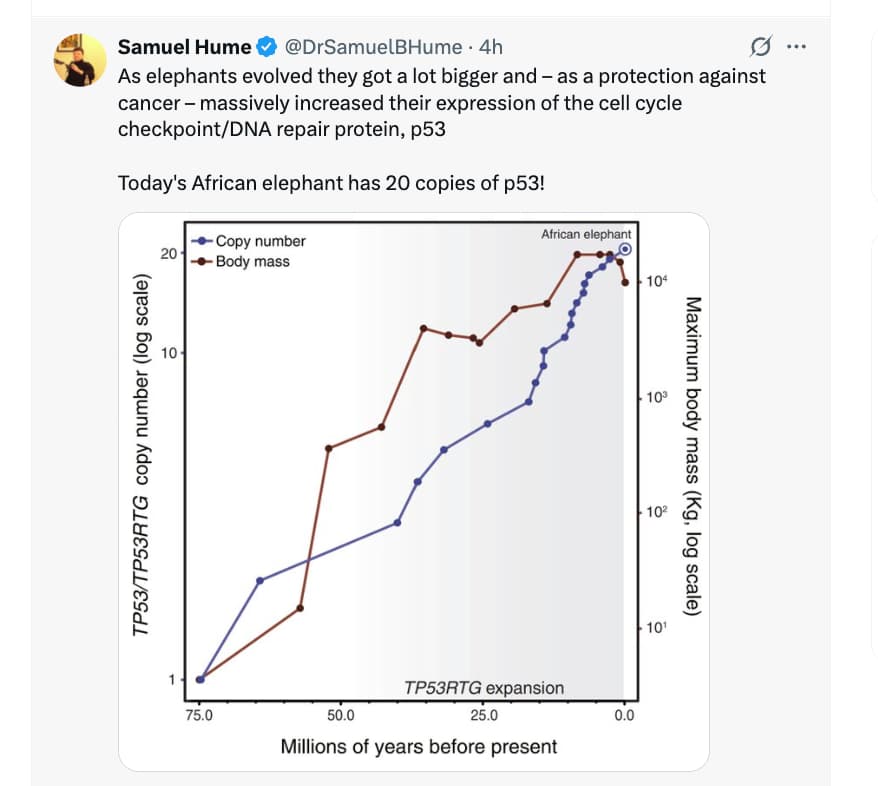Open the elephant p53 chart image
This screenshot has width=878, height=786.
415,490
